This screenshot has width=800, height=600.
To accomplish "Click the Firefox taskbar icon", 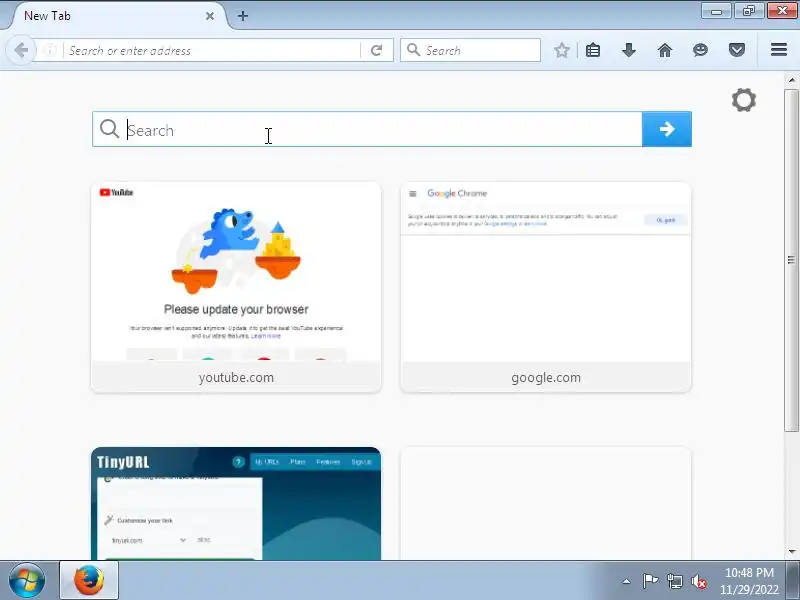I will point(89,580).
